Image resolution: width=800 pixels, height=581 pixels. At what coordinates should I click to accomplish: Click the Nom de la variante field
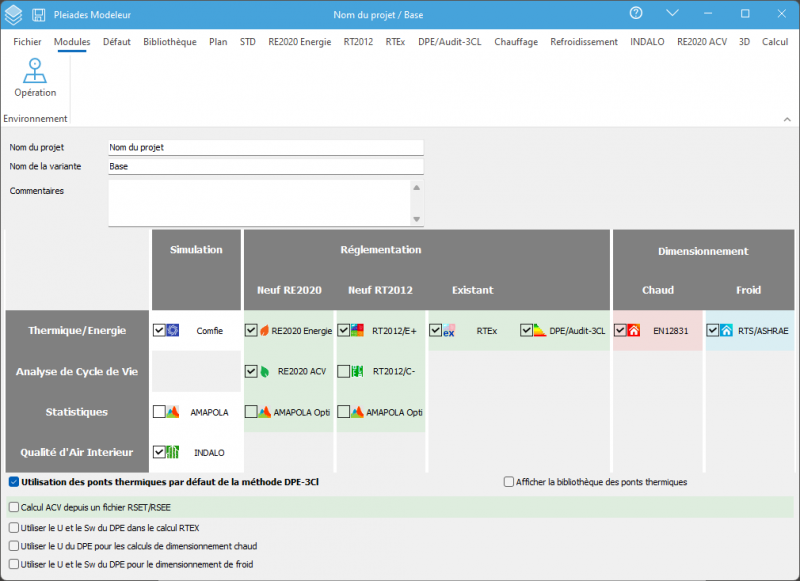(x=266, y=166)
